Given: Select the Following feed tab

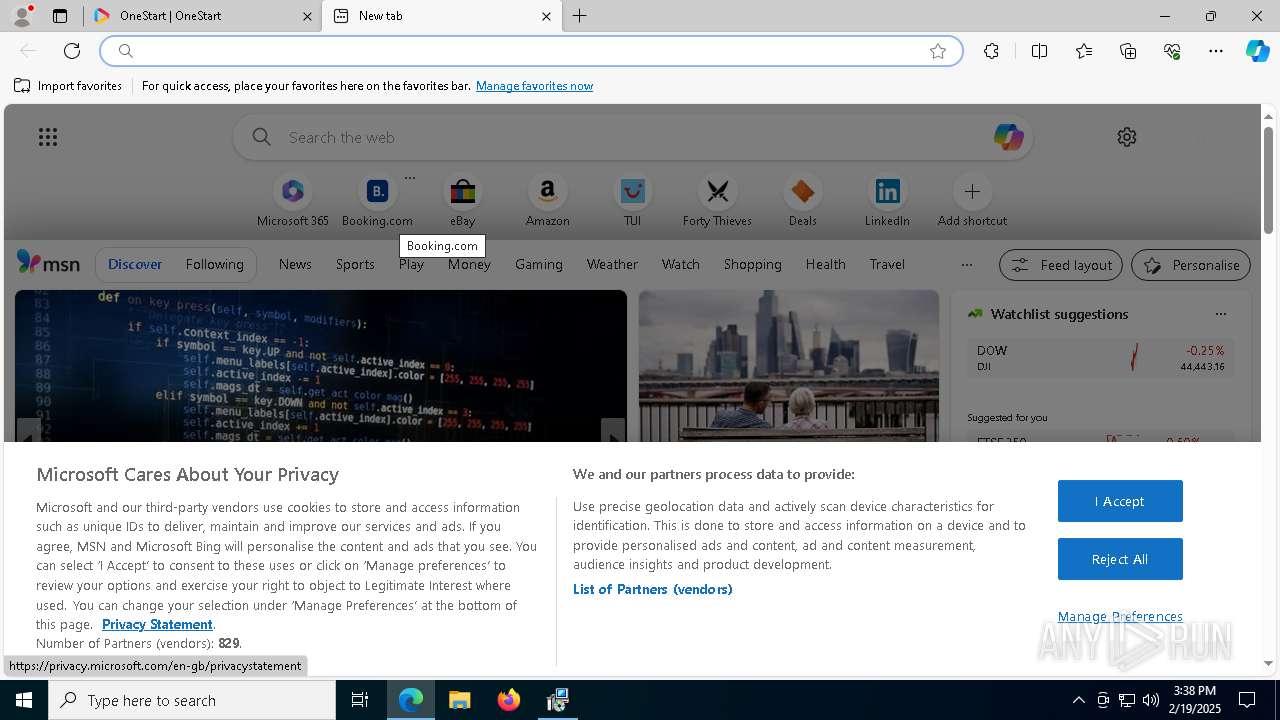Looking at the screenshot, I should (214, 264).
